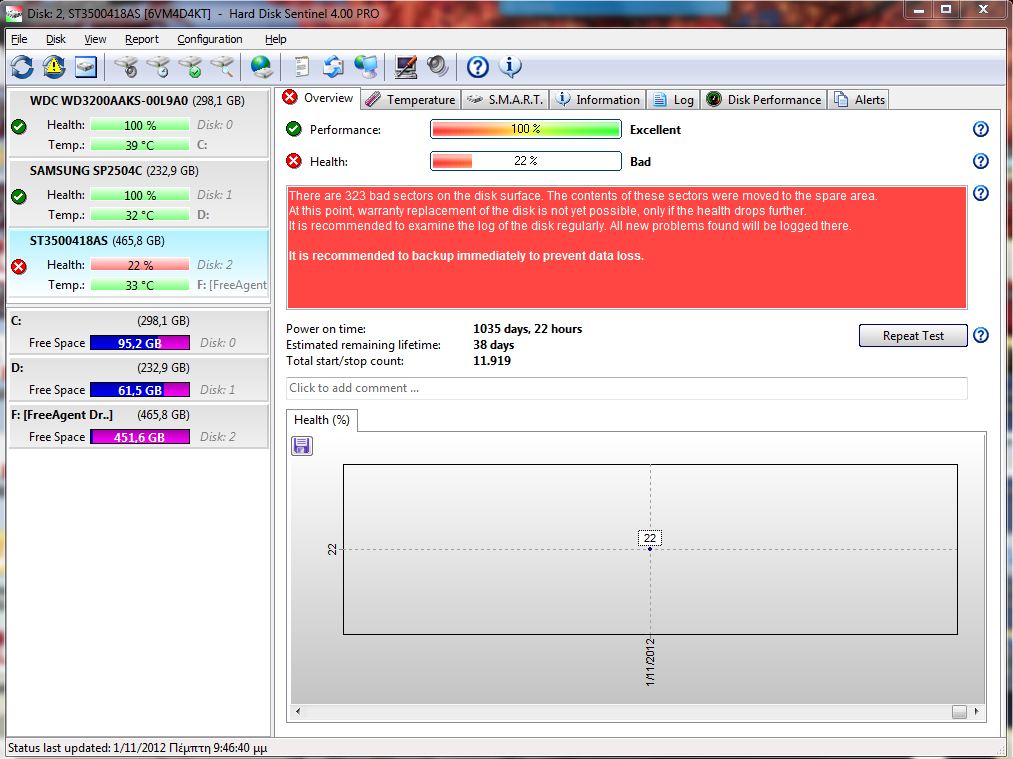Click the 95,2 GB free space bar

[x=140, y=343]
